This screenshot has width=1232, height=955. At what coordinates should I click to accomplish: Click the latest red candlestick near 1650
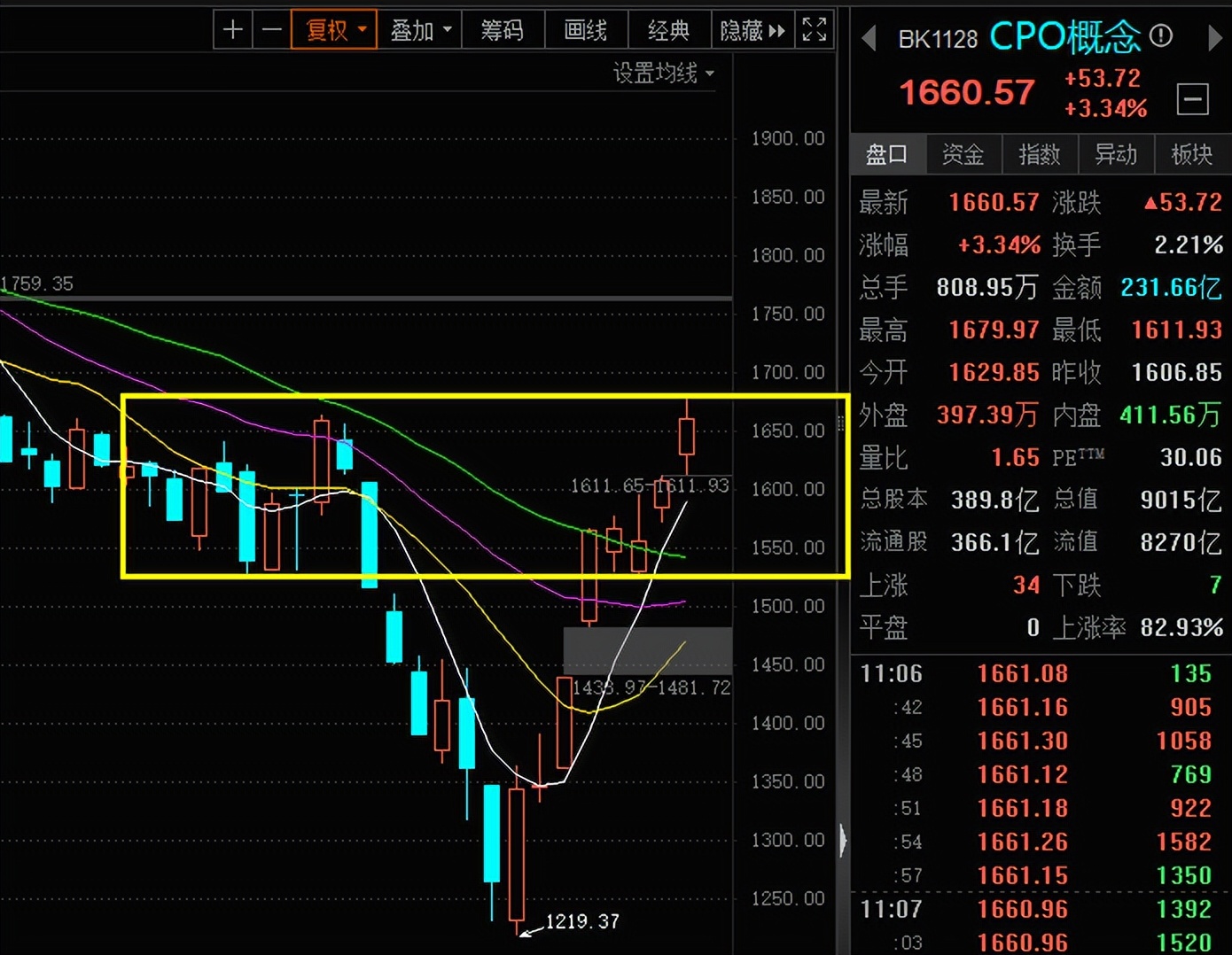coord(687,437)
